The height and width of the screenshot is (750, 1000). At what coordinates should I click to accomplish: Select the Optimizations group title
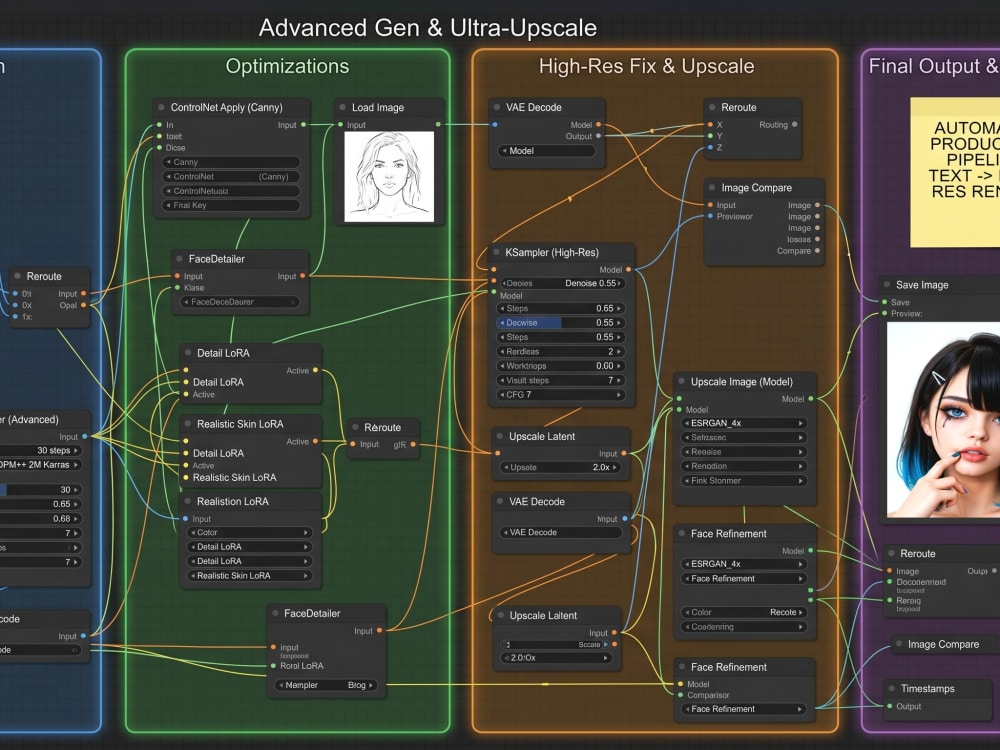pos(288,66)
